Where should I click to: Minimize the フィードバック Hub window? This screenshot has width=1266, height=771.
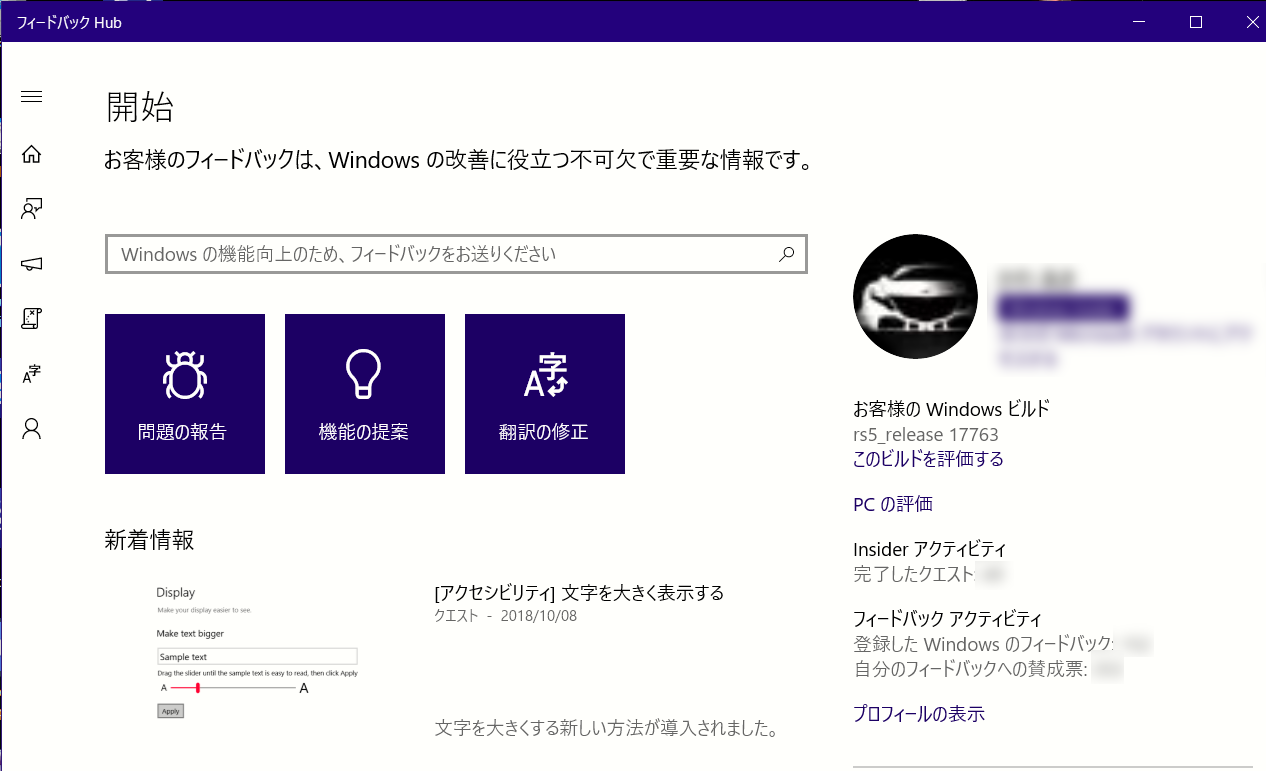pyautogui.click(x=1137, y=22)
